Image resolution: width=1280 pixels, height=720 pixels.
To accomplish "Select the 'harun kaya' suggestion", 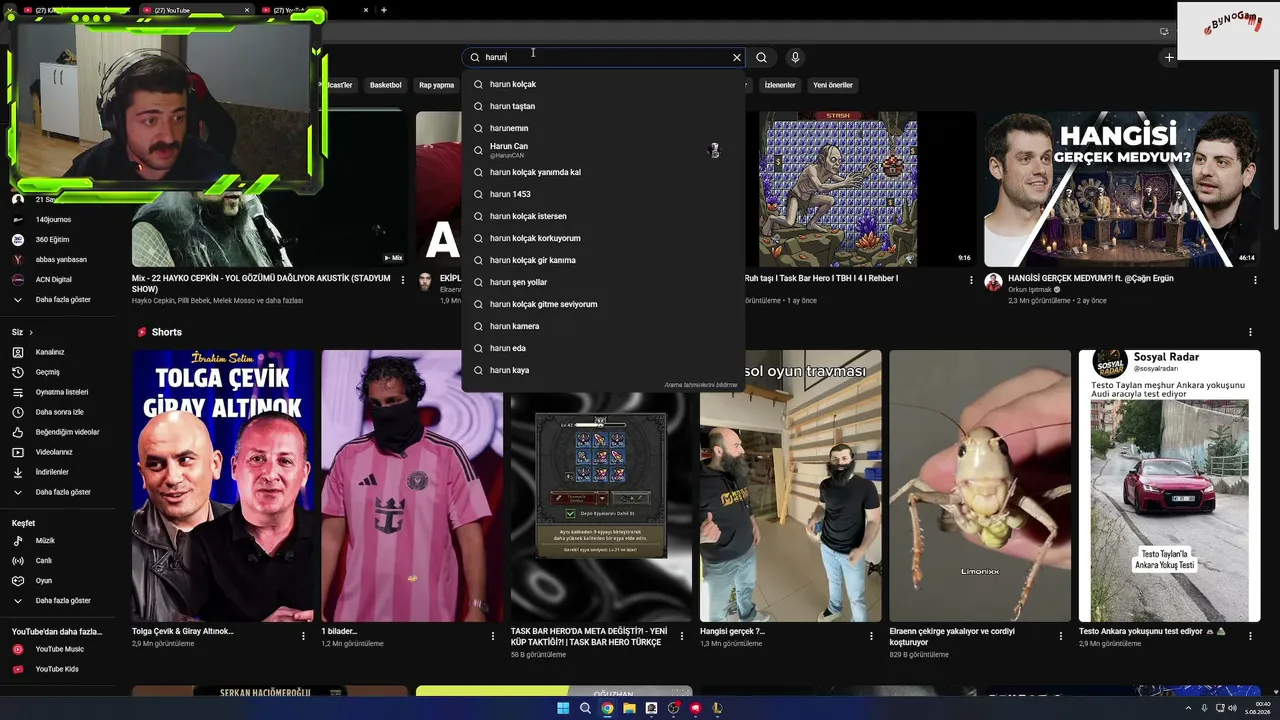I will pyautogui.click(x=603, y=370).
